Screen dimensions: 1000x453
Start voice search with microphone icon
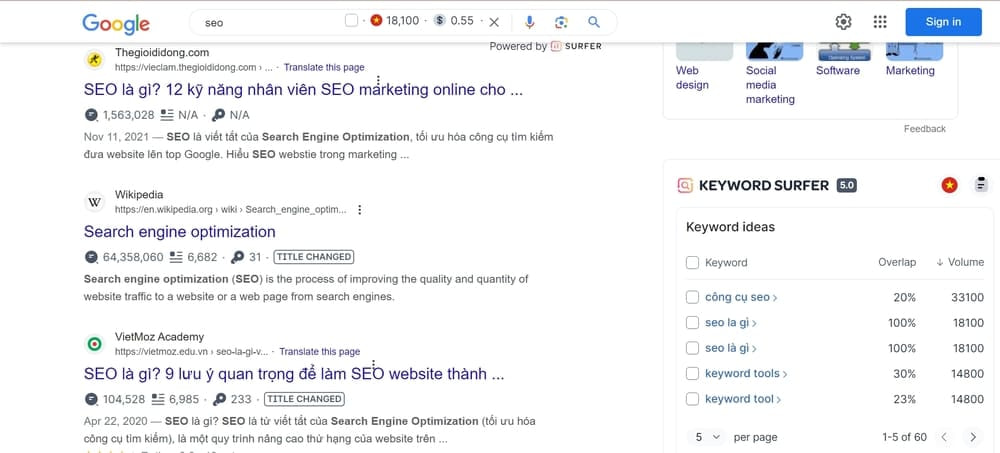coord(529,22)
